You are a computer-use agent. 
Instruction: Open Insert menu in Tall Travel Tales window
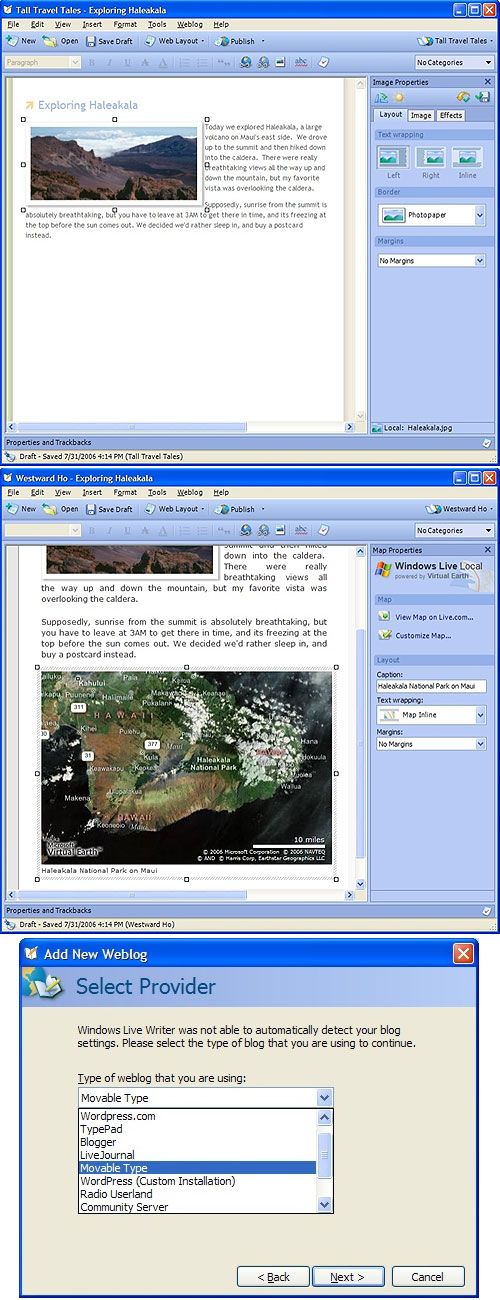coord(92,24)
